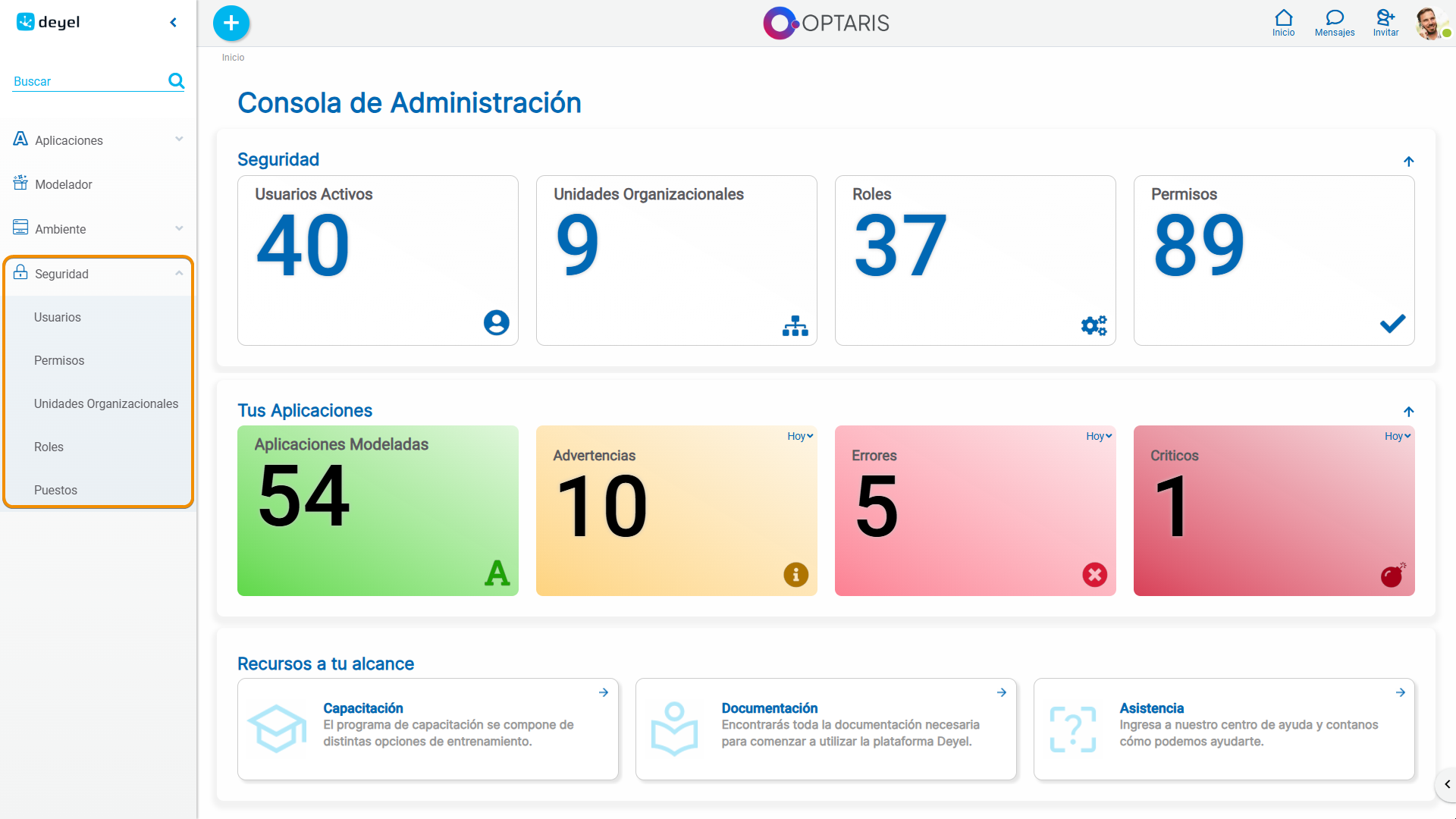Expand the Aplicaciones menu chevron

point(179,140)
